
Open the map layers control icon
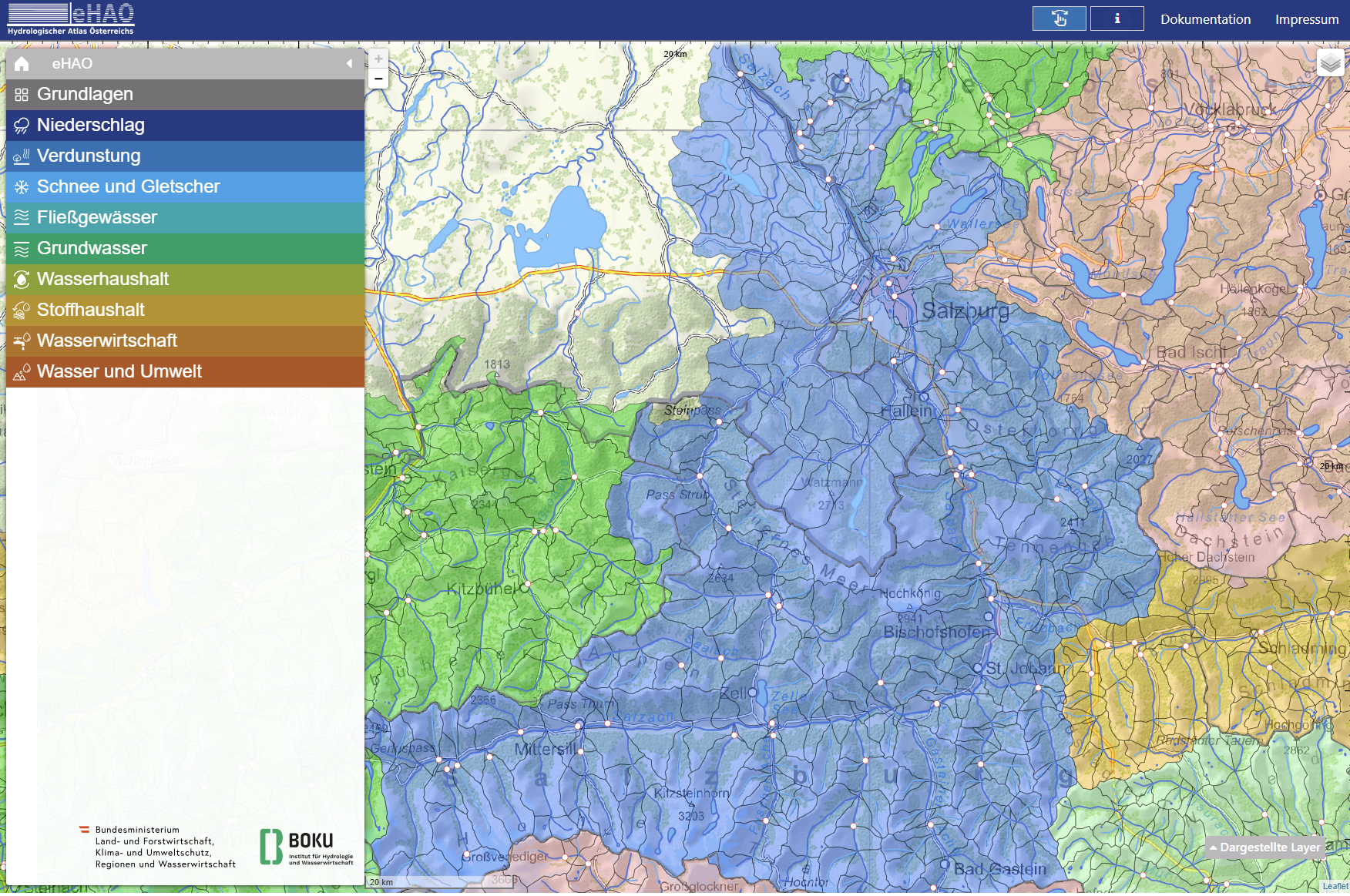(x=1330, y=63)
